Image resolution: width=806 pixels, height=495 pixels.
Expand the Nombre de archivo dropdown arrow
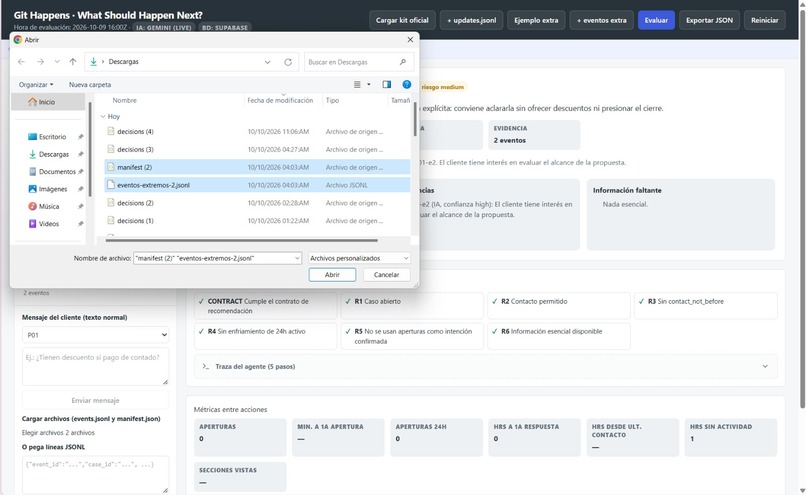tap(297, 259)
